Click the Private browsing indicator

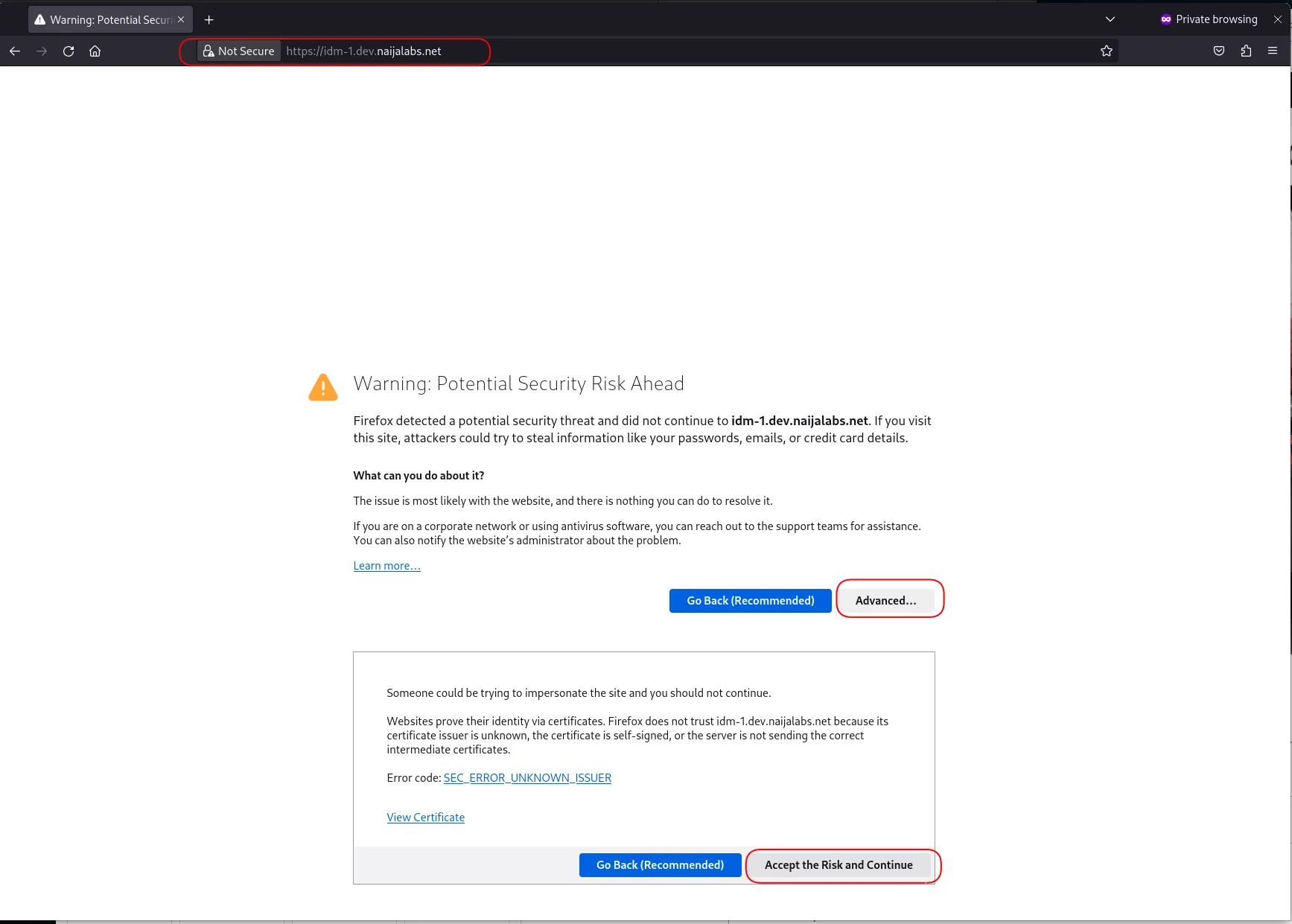coord(1209,19)
